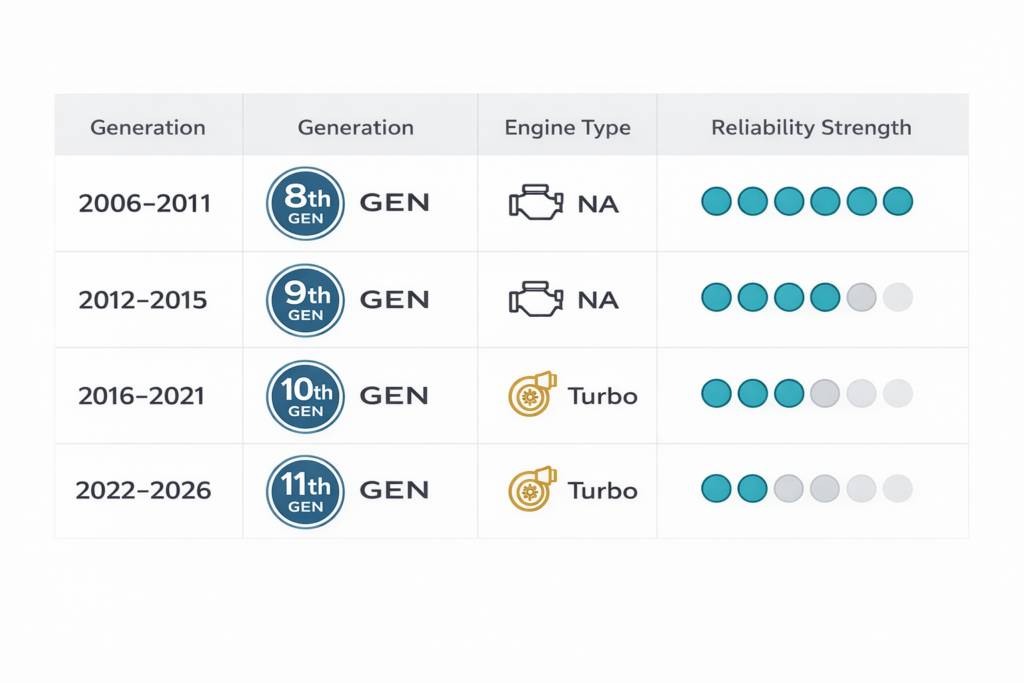Select the NA engine icon for 2012–2015
This screenshot has height=683, width=1024.
(536, 297)
